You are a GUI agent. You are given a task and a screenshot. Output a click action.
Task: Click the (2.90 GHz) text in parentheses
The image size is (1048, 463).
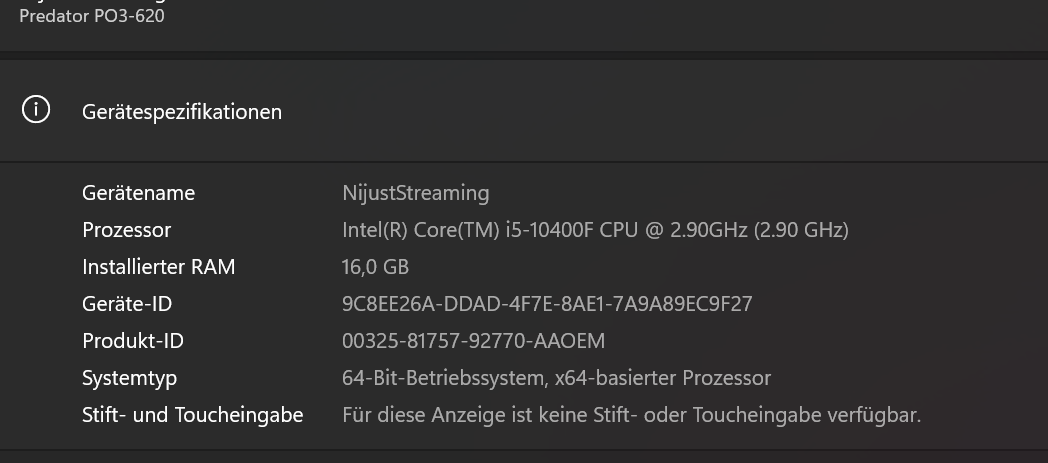coord(801,230)
